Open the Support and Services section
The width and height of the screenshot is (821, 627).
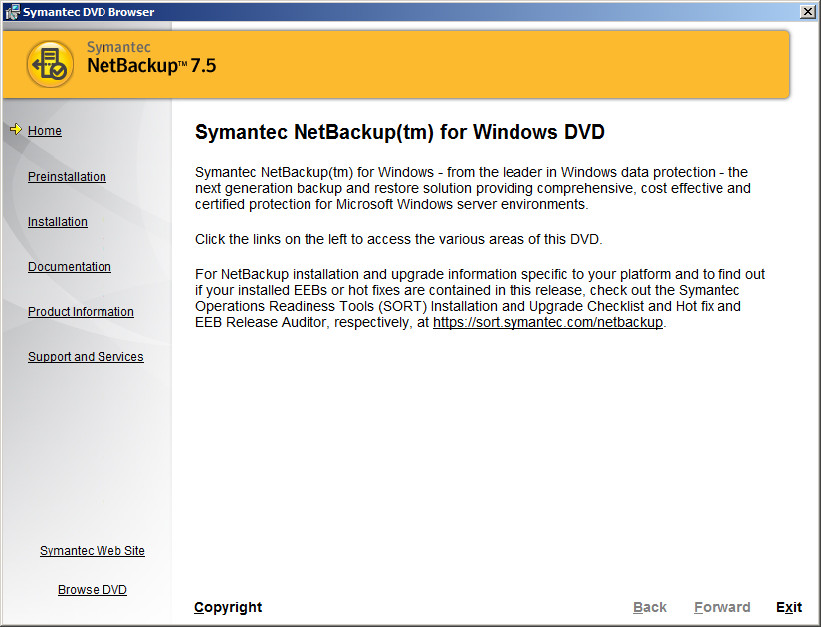pyautogui.click(x=85, y=356)
